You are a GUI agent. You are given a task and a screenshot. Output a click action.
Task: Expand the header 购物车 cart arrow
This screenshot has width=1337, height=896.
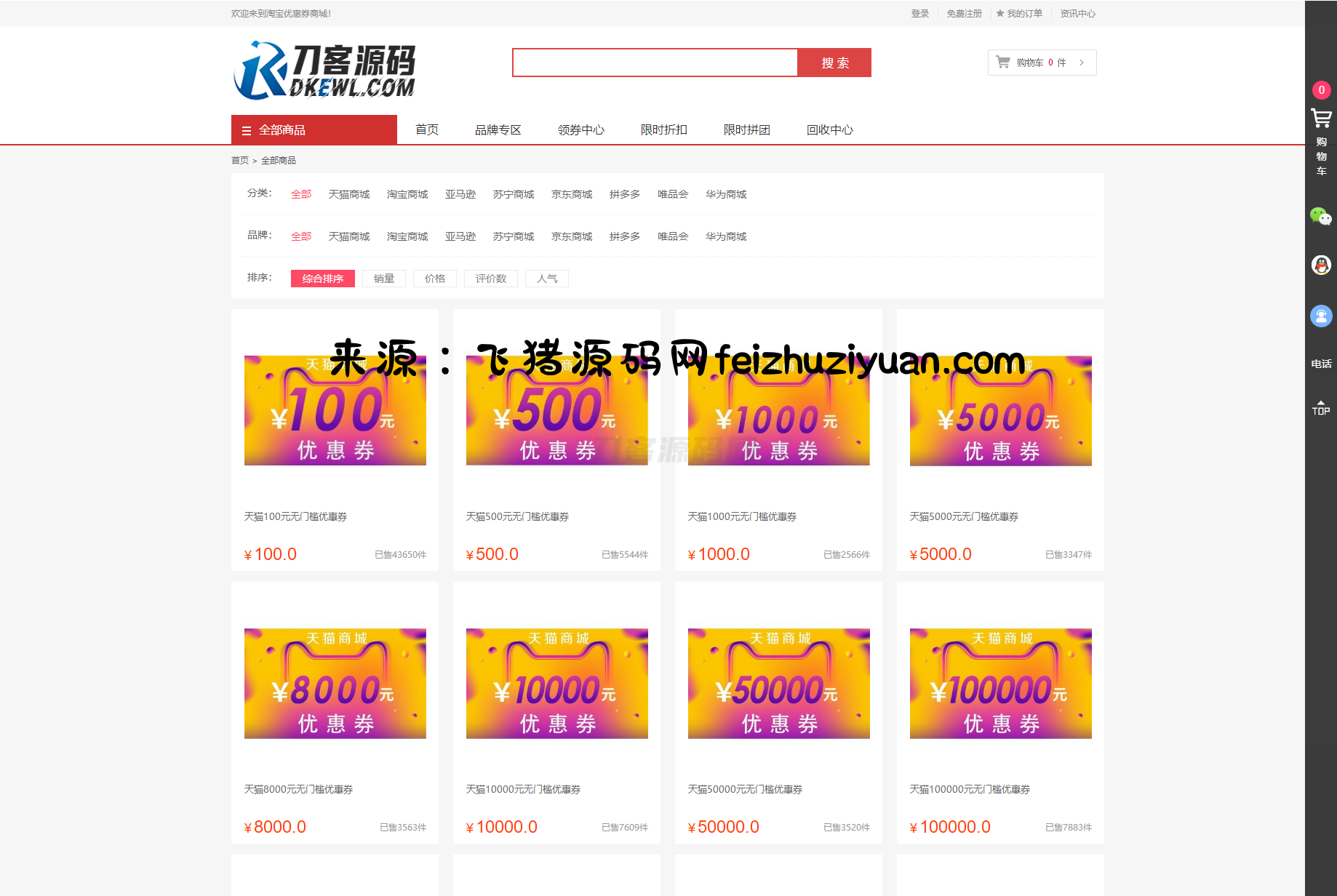pos(1082,63)
